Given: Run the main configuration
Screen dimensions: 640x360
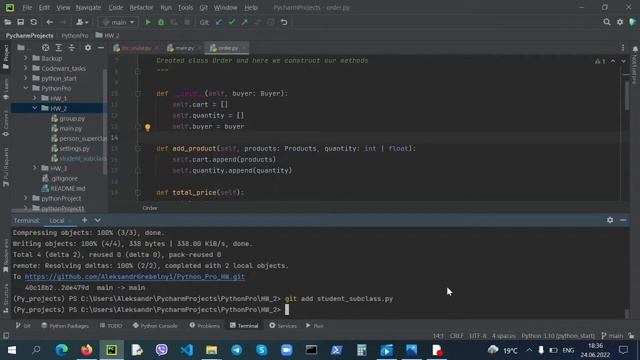Looking at the screenshot, I should coord(148,22).
